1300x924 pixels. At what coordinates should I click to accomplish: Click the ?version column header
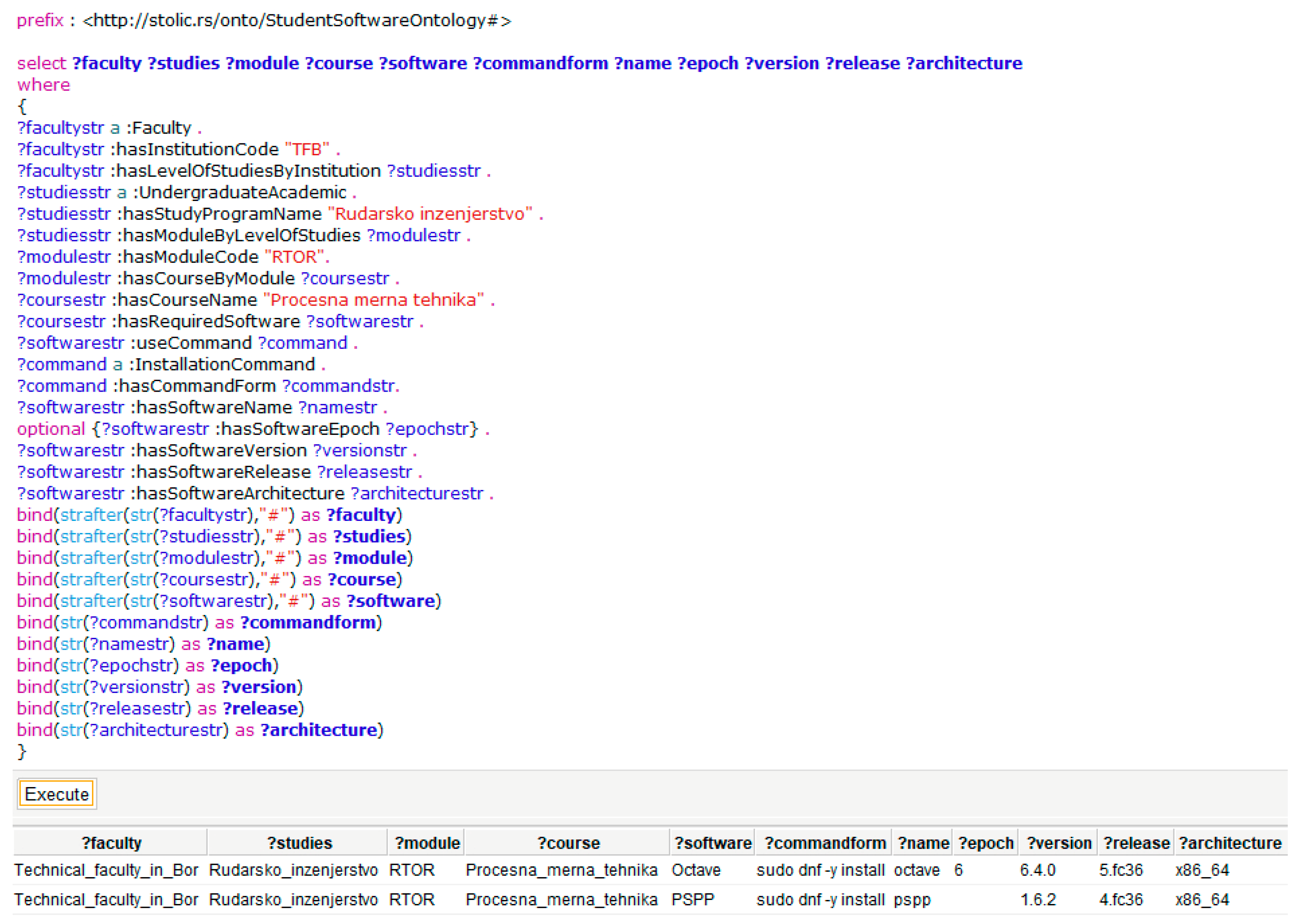[x=1059, y=842]
